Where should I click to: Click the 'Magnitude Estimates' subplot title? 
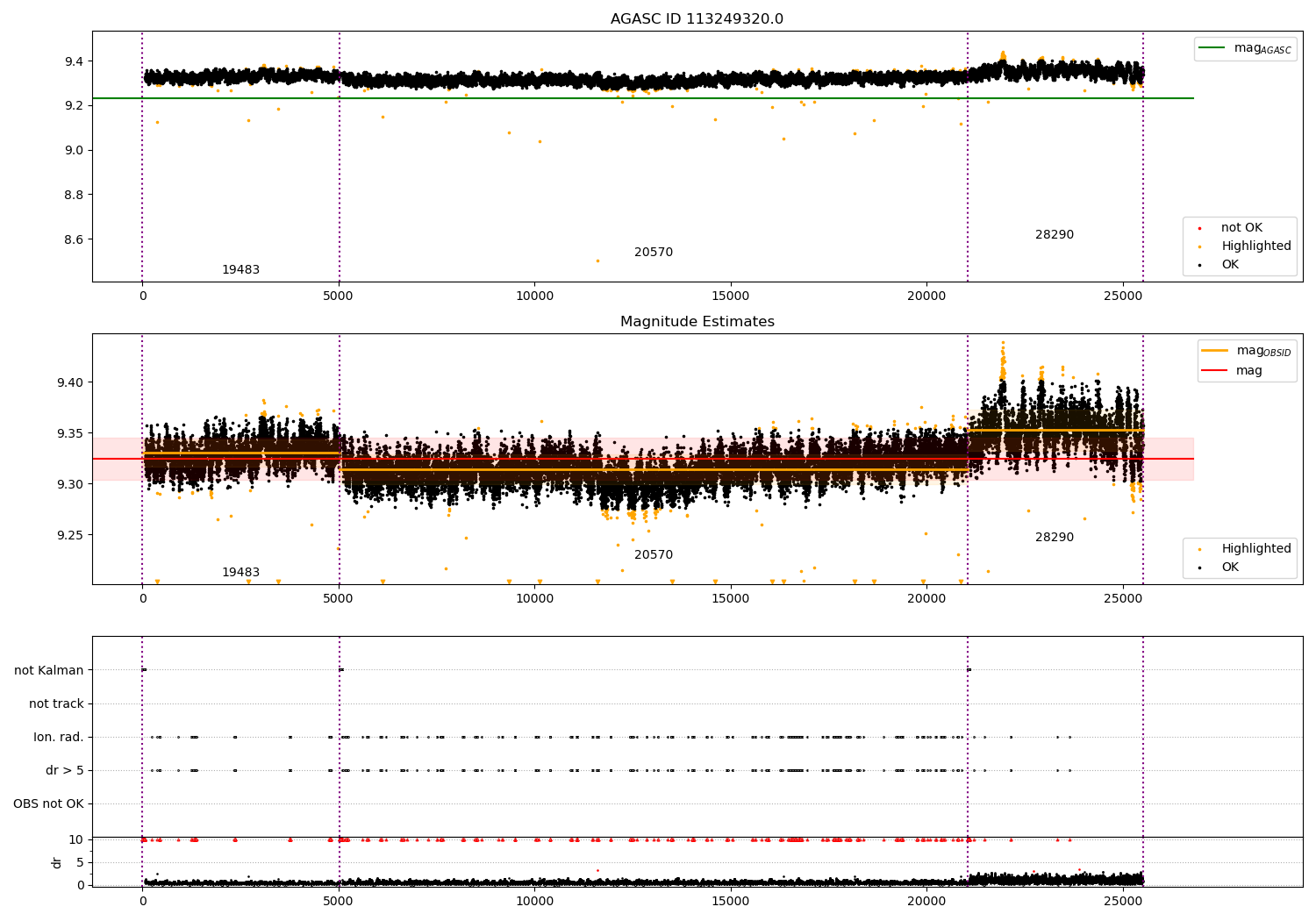coord(697,322)
